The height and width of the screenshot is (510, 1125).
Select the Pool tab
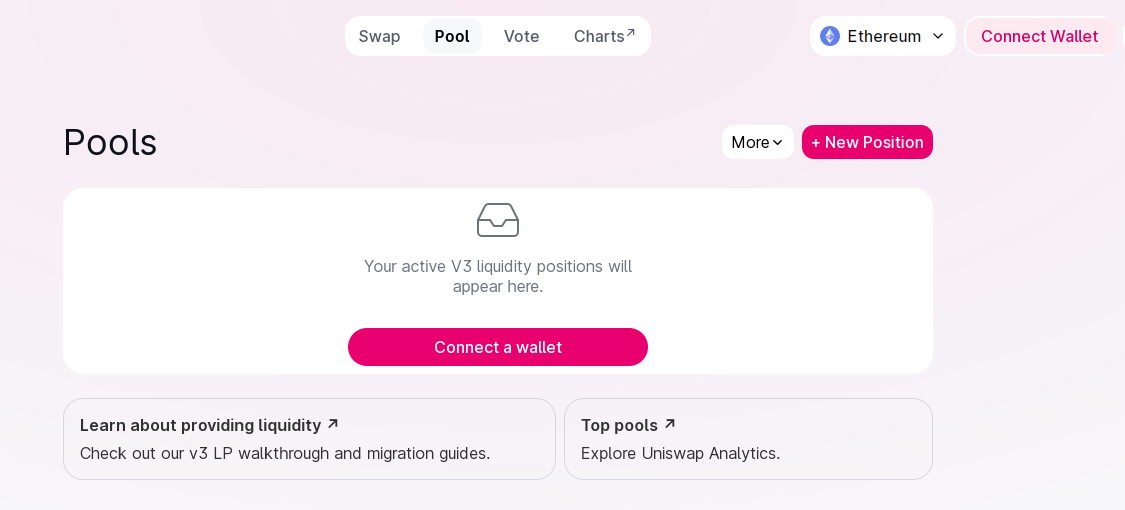tap(452, 36)
